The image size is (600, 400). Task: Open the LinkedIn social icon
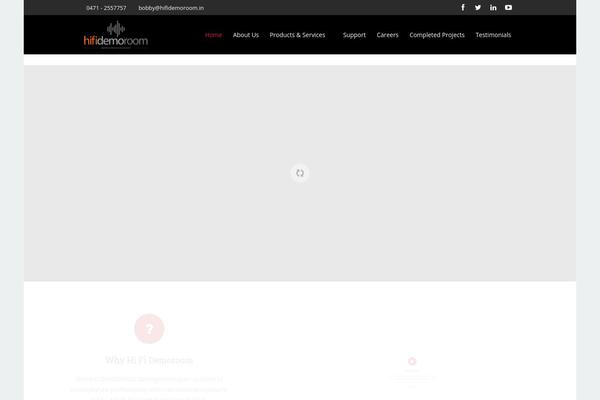point(493,8)
